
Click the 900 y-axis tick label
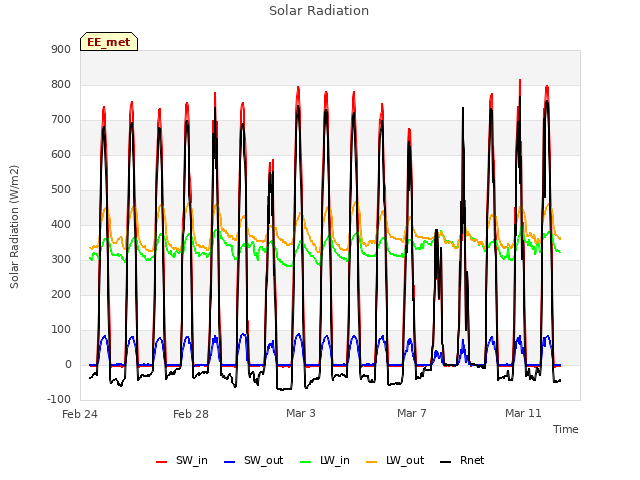tap(61, 49)
